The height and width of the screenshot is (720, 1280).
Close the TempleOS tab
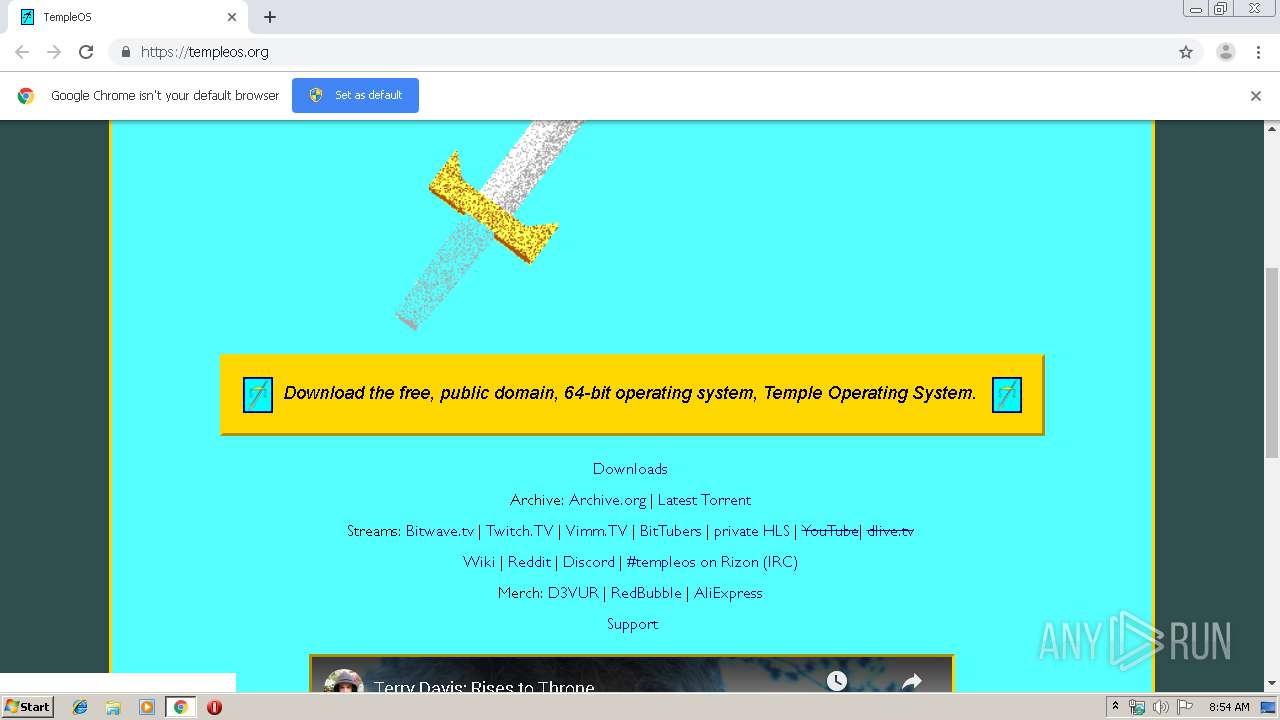click(x=232, y=17)
